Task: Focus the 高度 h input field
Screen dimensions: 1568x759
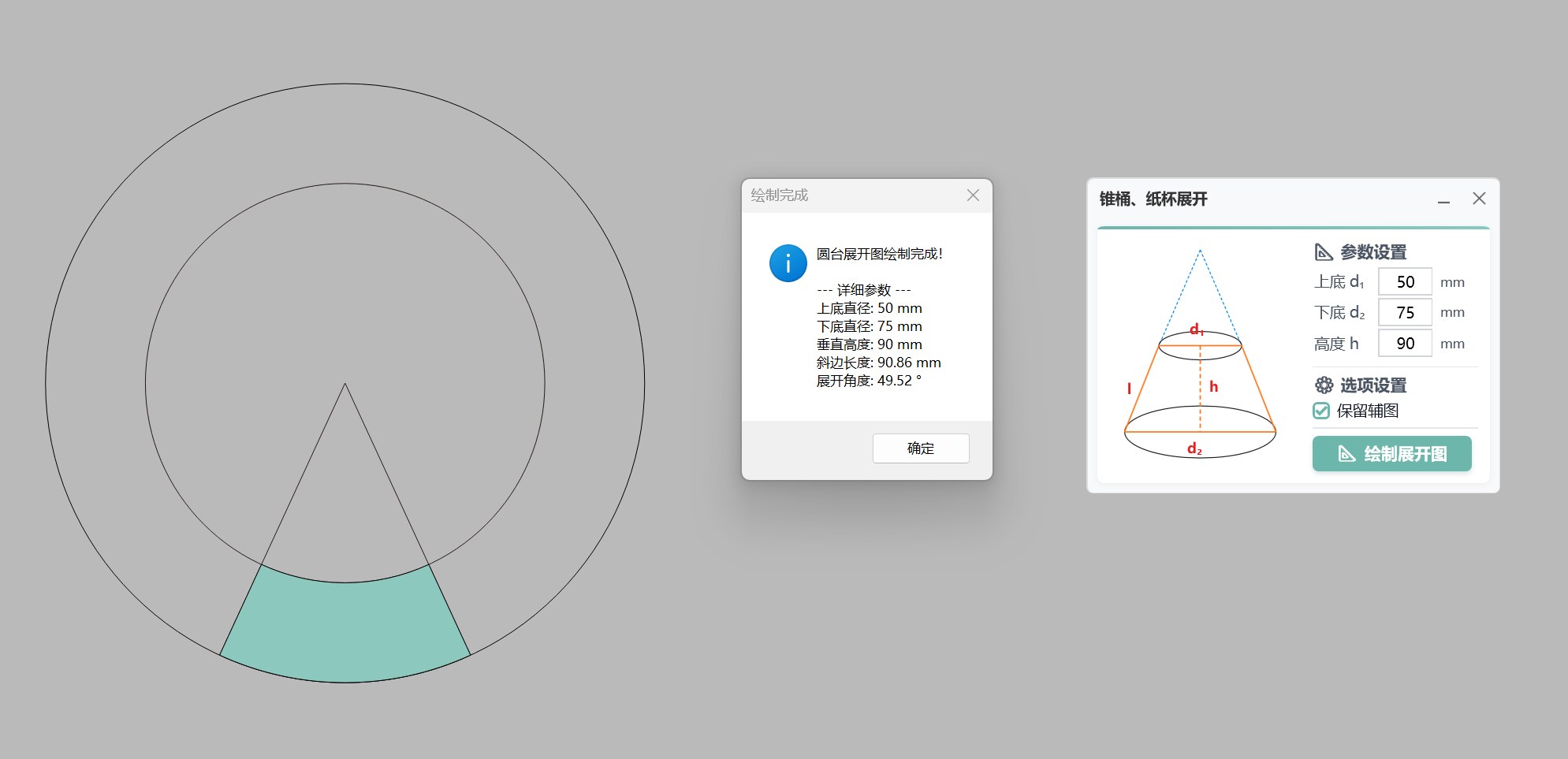Action: coord(1405,344)
